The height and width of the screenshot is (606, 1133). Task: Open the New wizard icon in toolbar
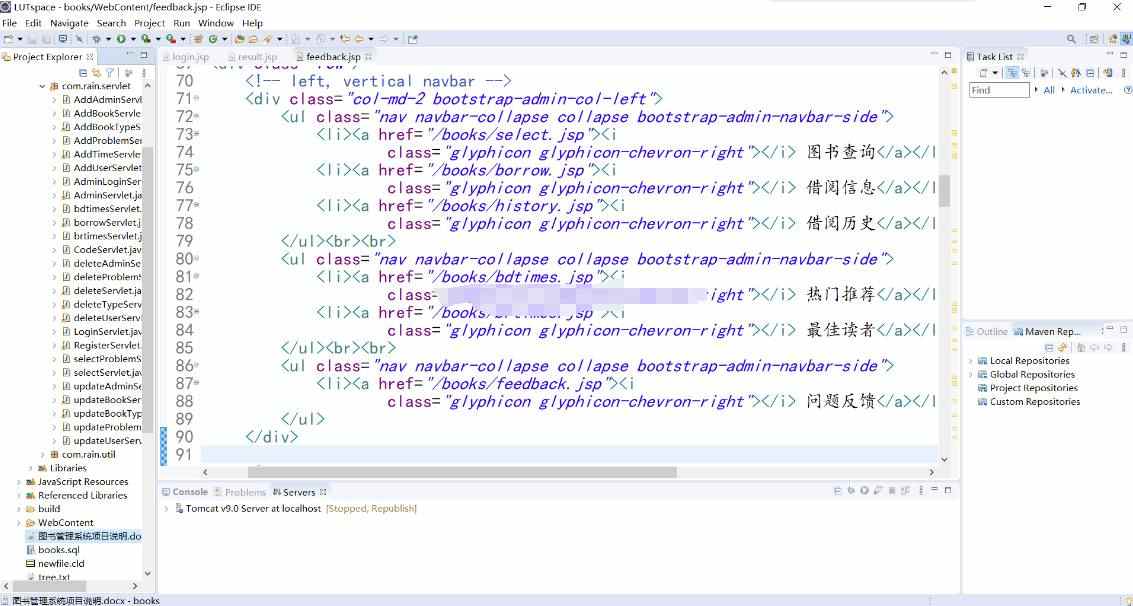[x=9, y=39]
